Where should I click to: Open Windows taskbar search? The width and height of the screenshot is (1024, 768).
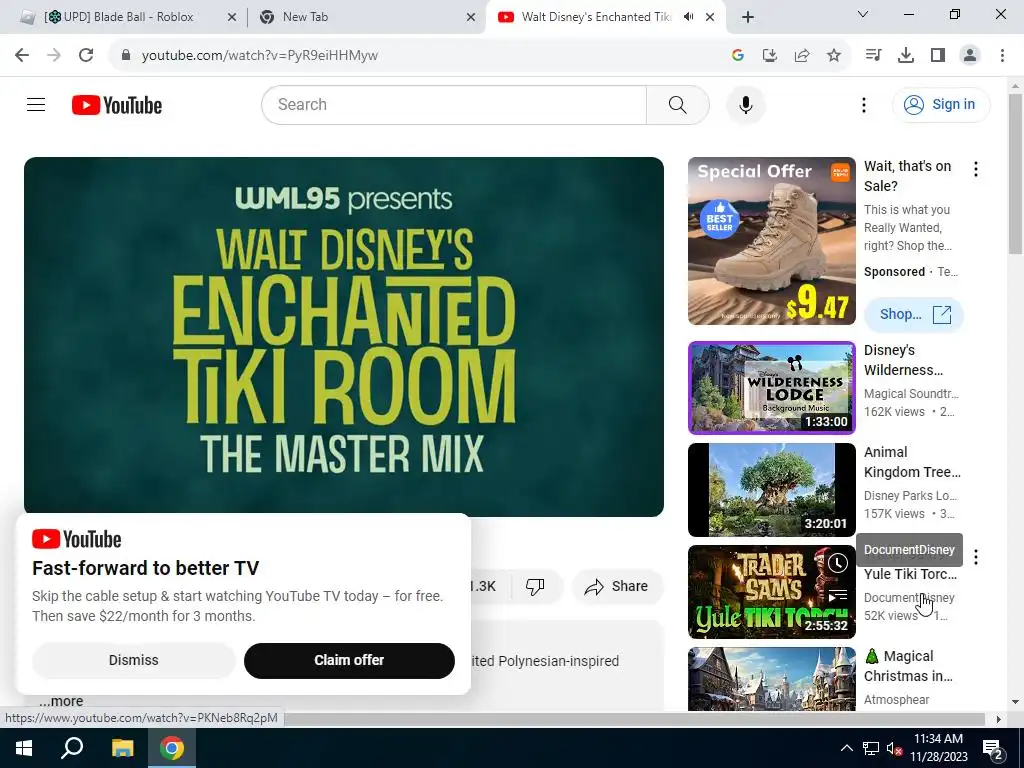click(x=72, y=748)
